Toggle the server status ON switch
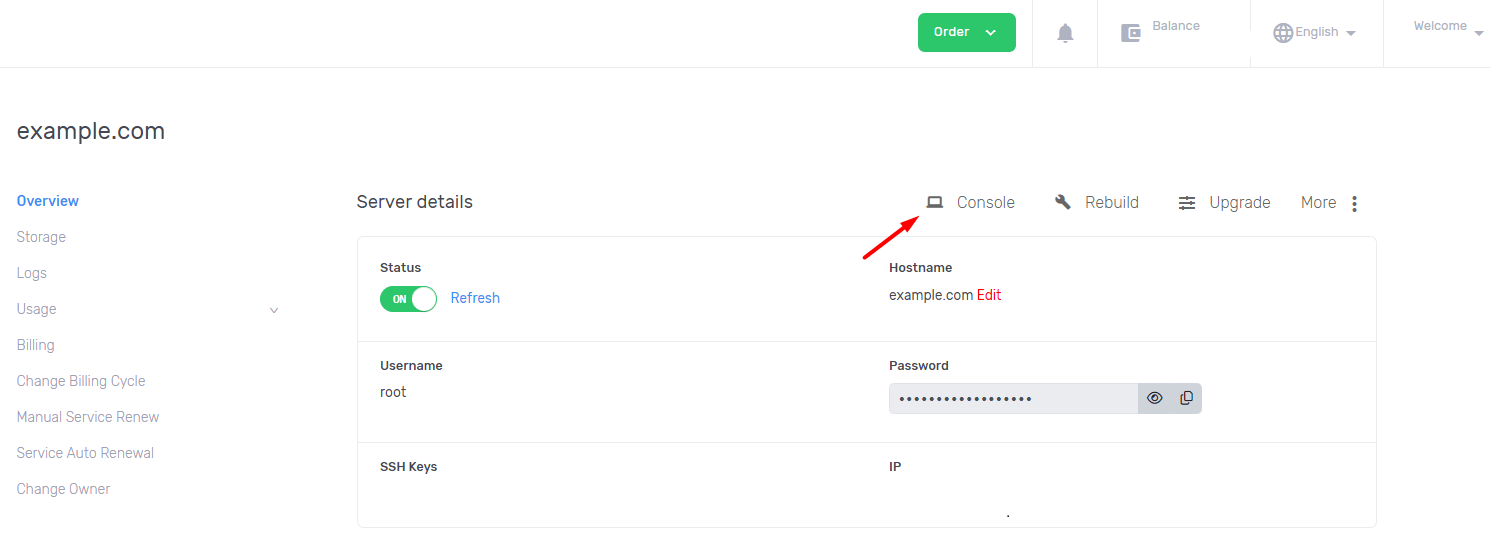1490x539 pixels. click(x=408, y=299)
